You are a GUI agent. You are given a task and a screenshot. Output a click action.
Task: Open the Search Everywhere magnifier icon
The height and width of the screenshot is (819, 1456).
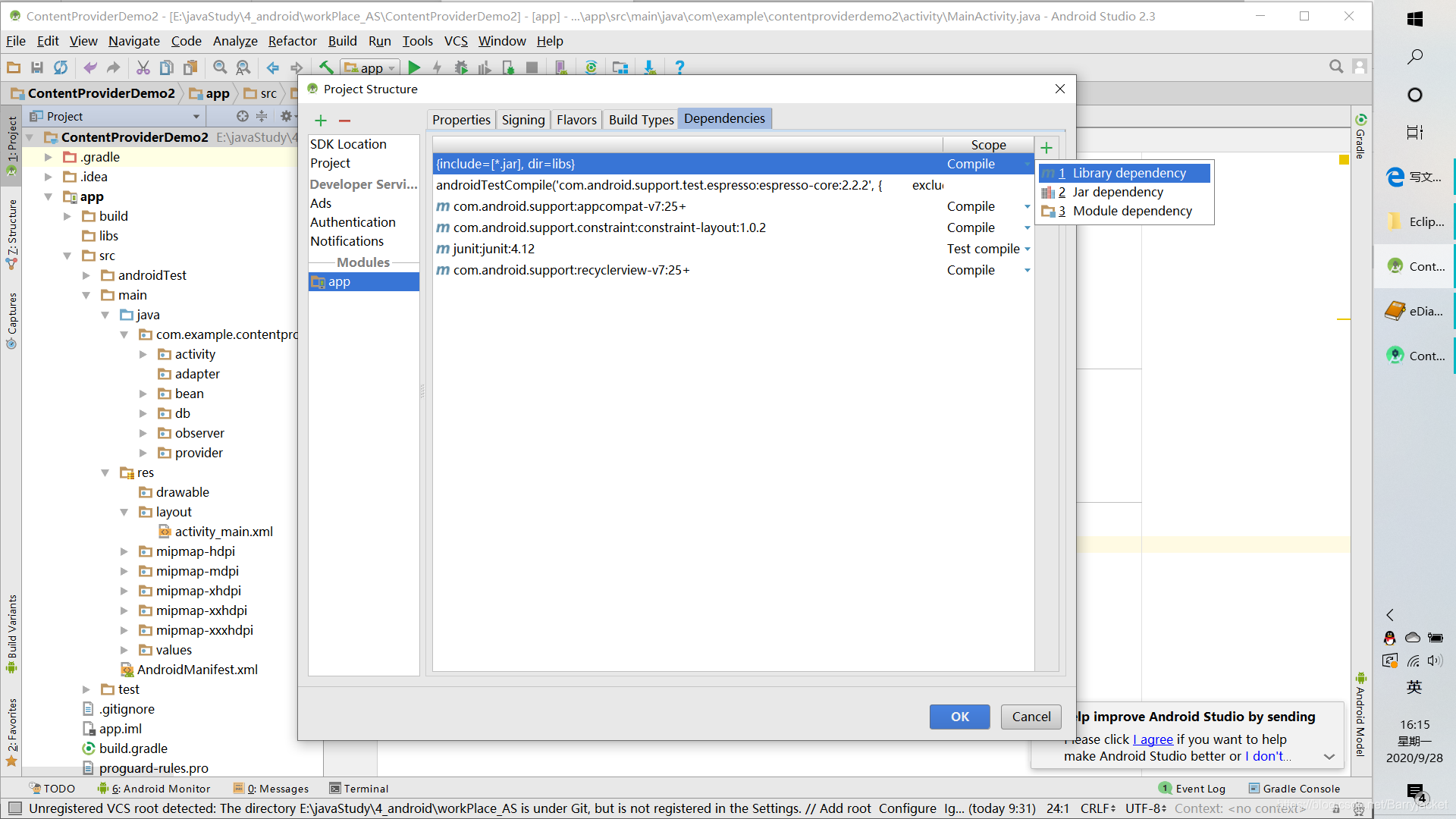pyautogui.click(x=1336, y=67)
